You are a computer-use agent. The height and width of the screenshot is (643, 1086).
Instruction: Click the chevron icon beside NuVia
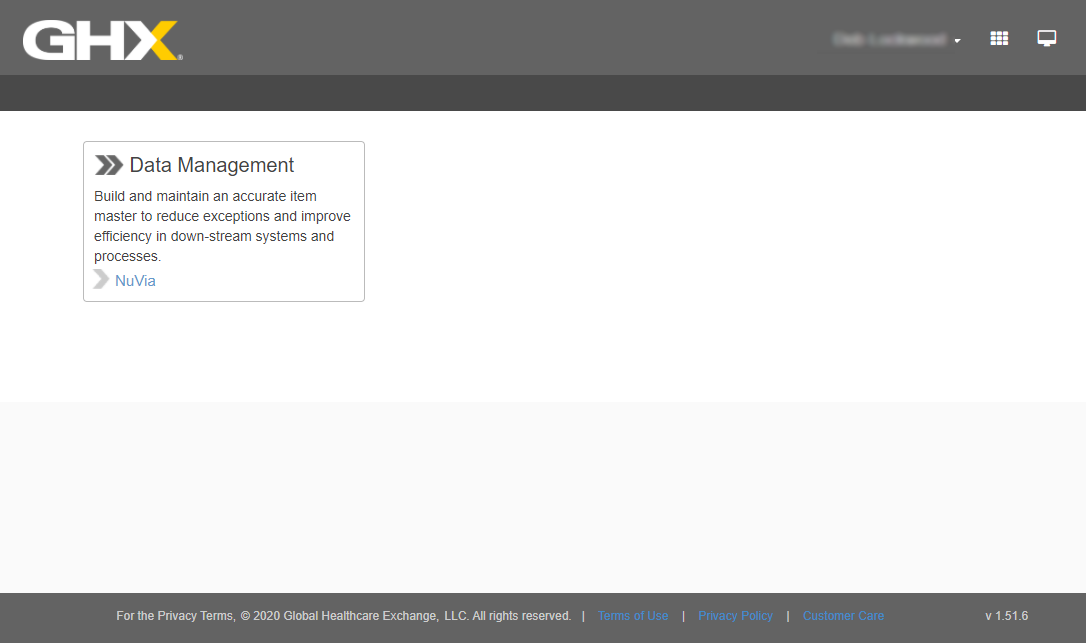(x=101, y=279)
